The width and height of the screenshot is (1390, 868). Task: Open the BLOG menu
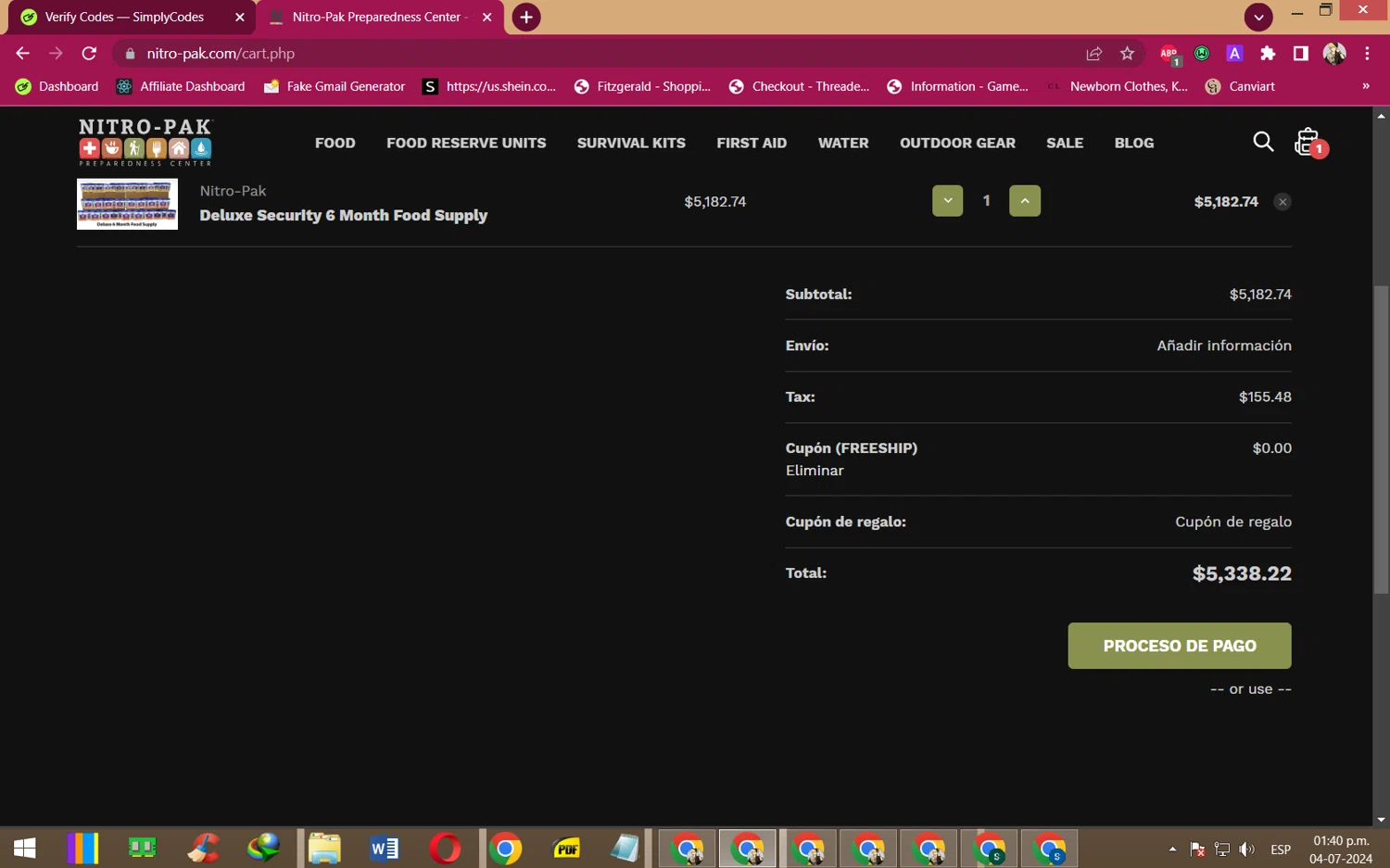(x=1134, y=143)
